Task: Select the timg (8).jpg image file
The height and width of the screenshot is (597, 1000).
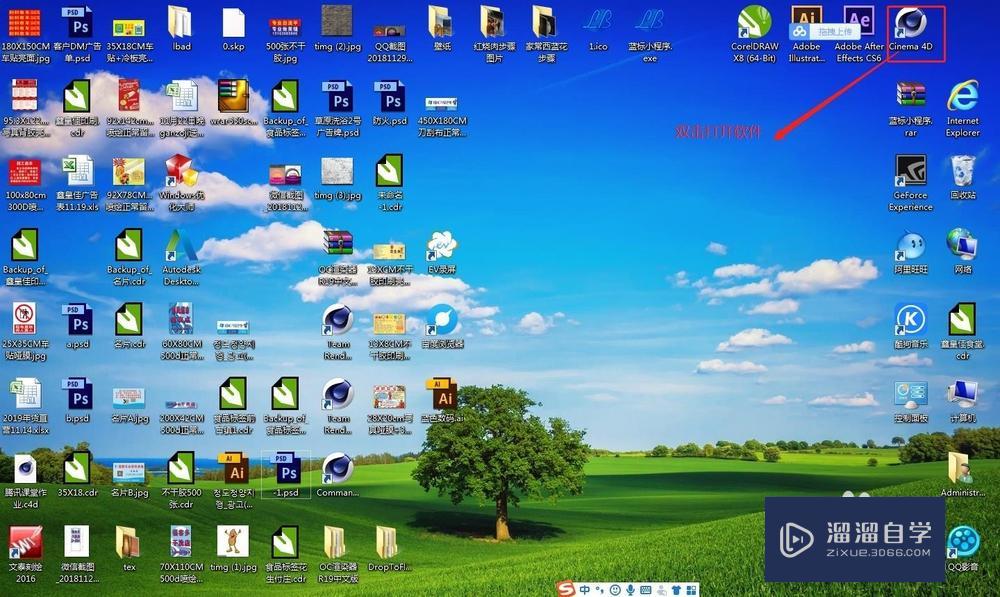Action: coord(337,178)
